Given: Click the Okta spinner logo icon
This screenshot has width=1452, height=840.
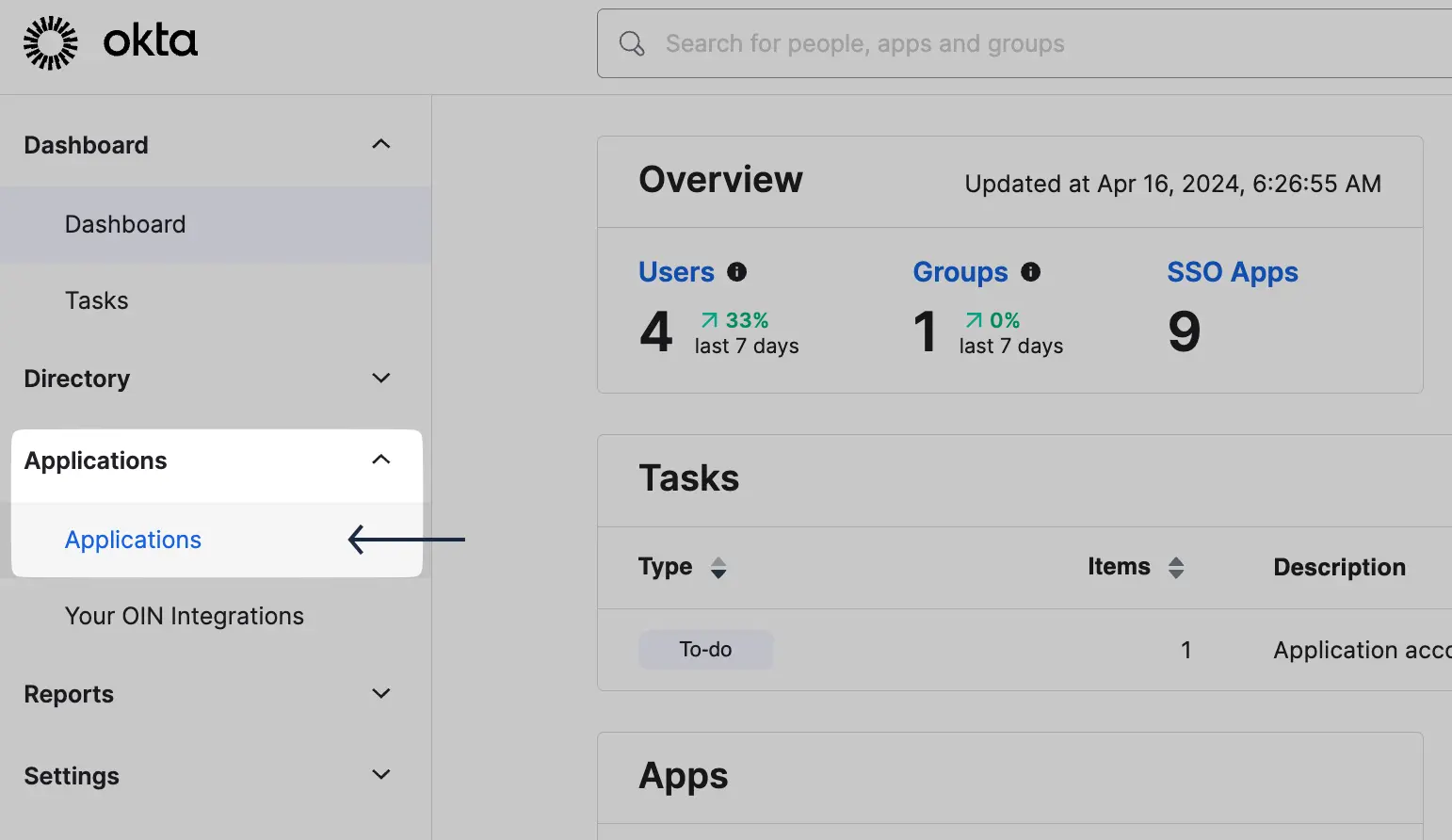Looking at the screenshot, I should tap(50, 41).
